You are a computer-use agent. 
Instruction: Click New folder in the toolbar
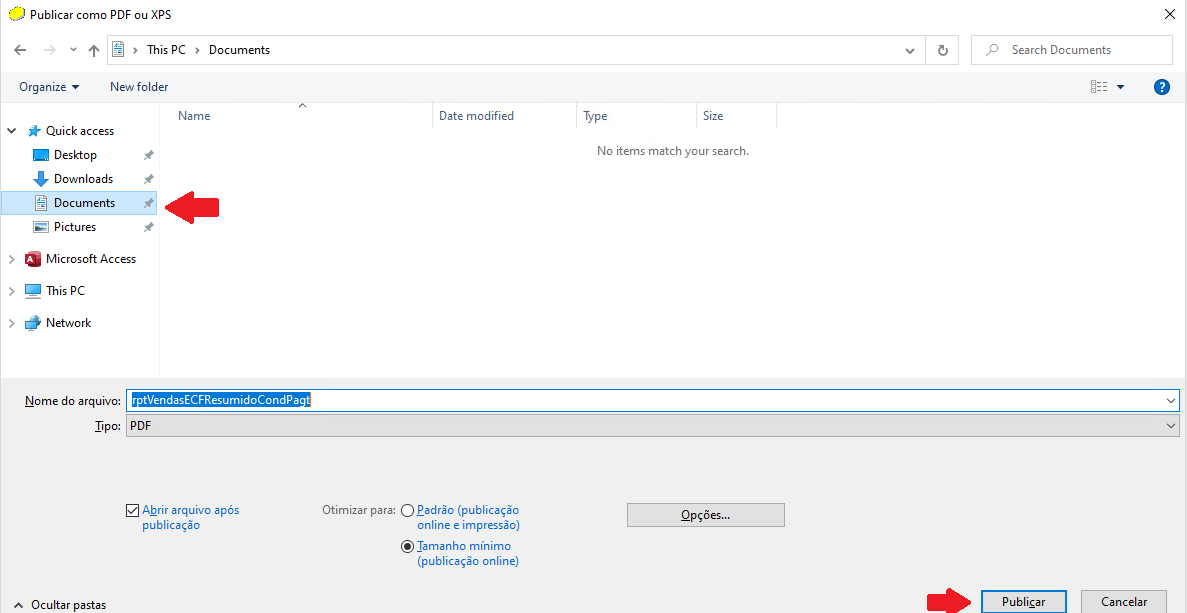[x=139, y=87]
